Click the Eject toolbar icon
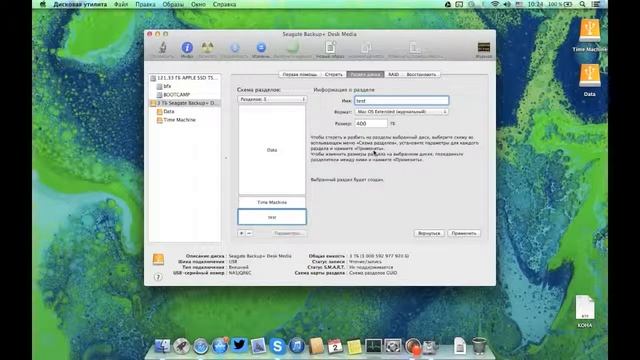Screen dimensions: 640x360 261,49
